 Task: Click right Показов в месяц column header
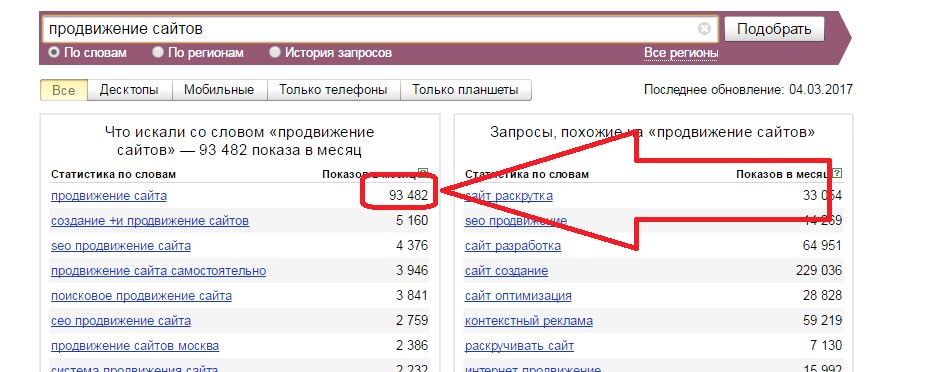pyautogui.click(x=783, y=174)
